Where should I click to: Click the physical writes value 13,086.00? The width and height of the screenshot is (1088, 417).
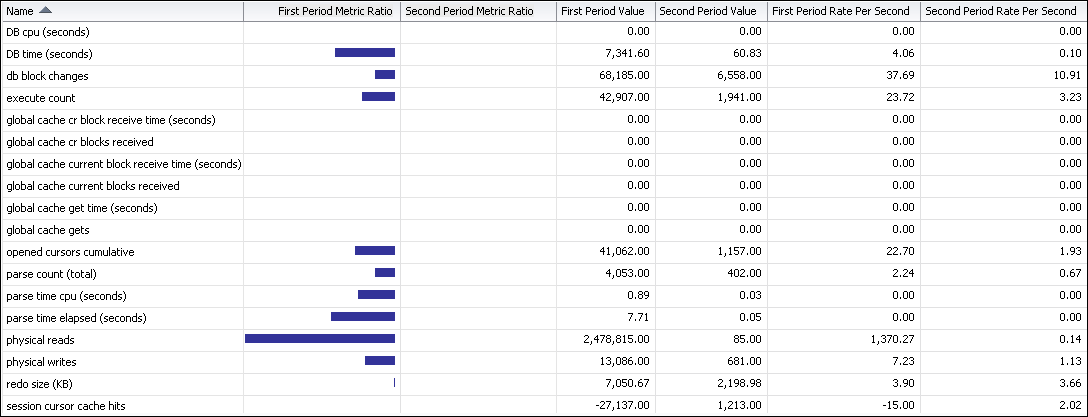point(625,362)
